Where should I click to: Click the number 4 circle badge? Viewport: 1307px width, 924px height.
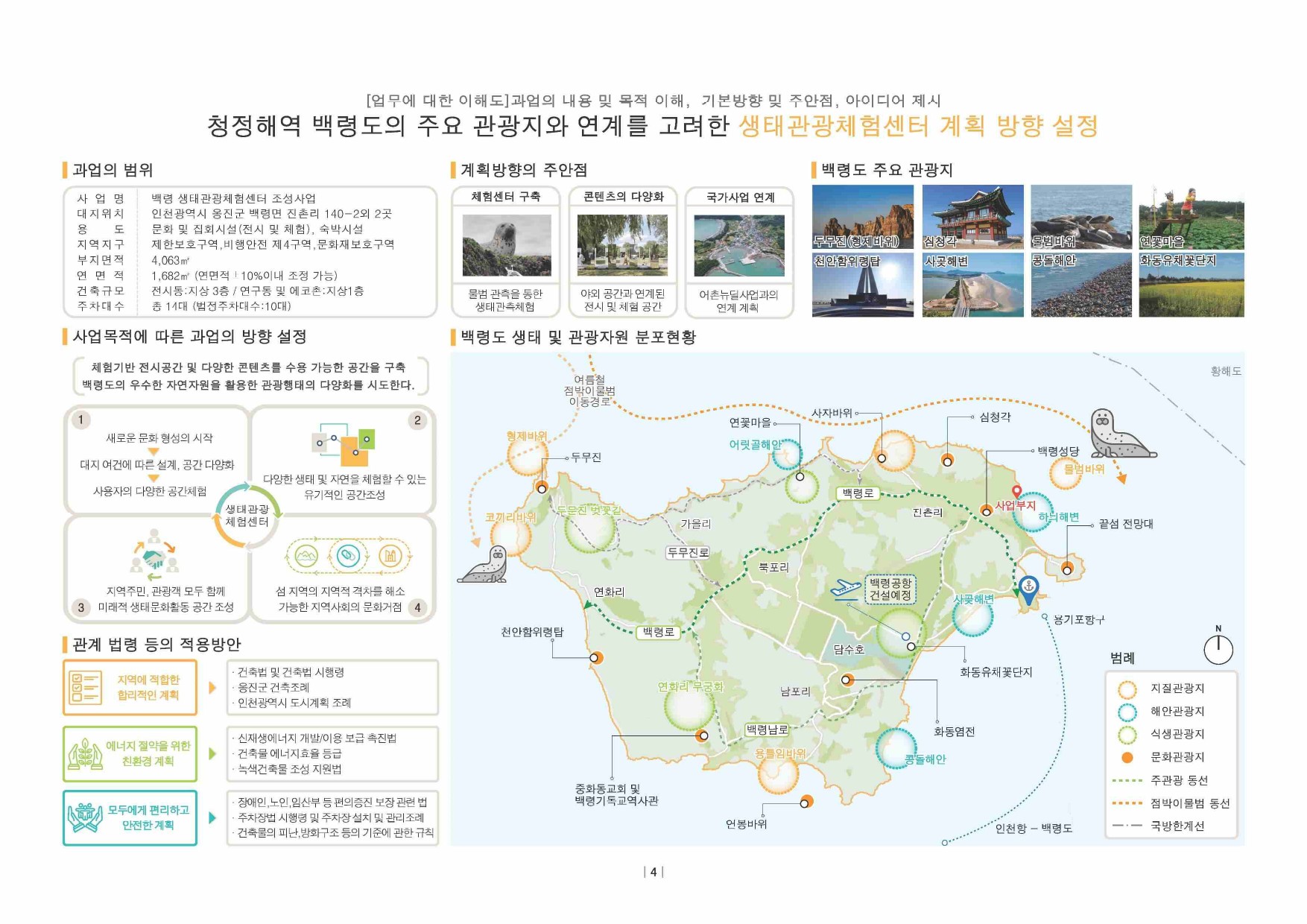click(x=417, y=607)
